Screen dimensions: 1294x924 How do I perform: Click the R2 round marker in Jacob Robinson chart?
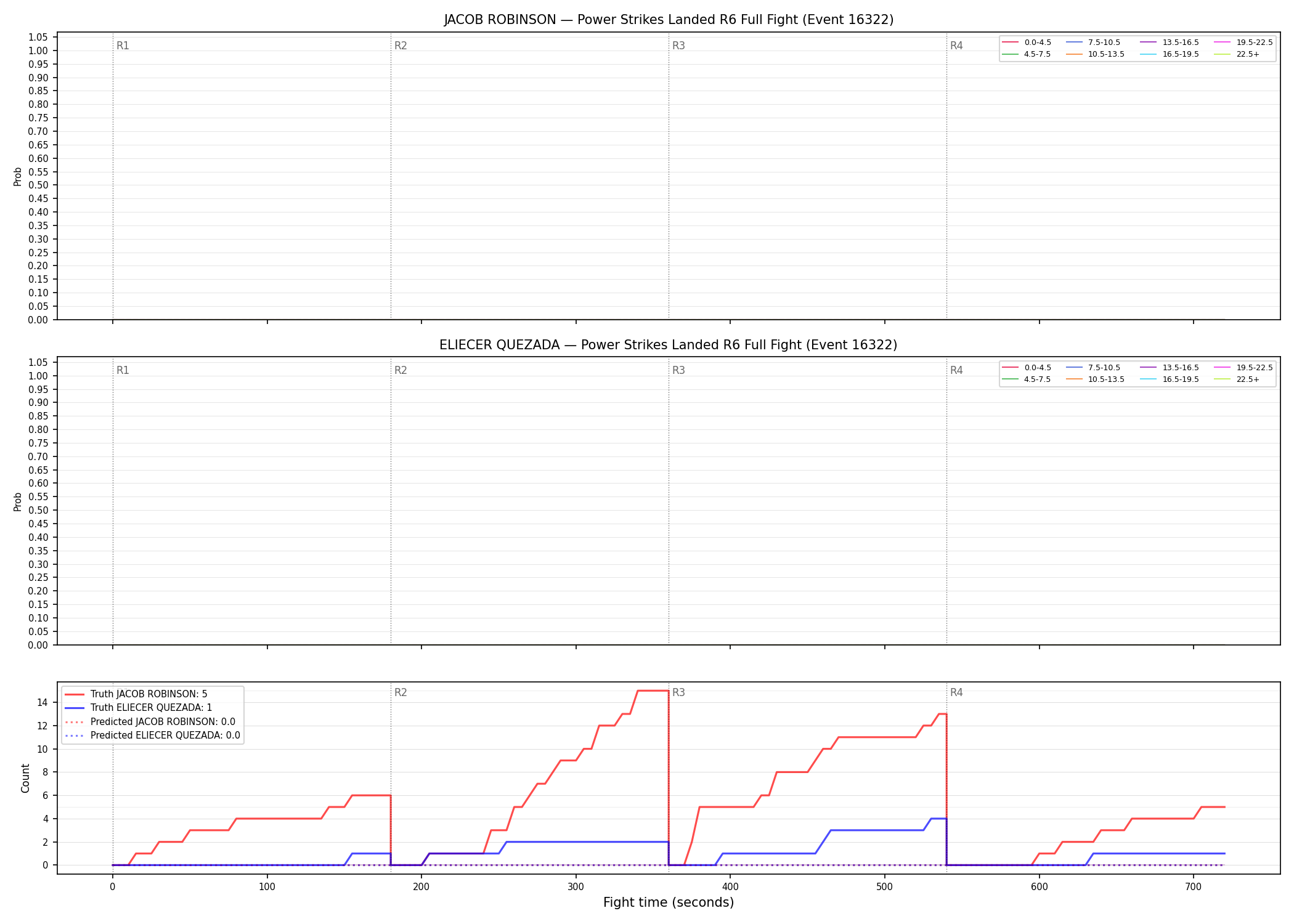[401, 46]
